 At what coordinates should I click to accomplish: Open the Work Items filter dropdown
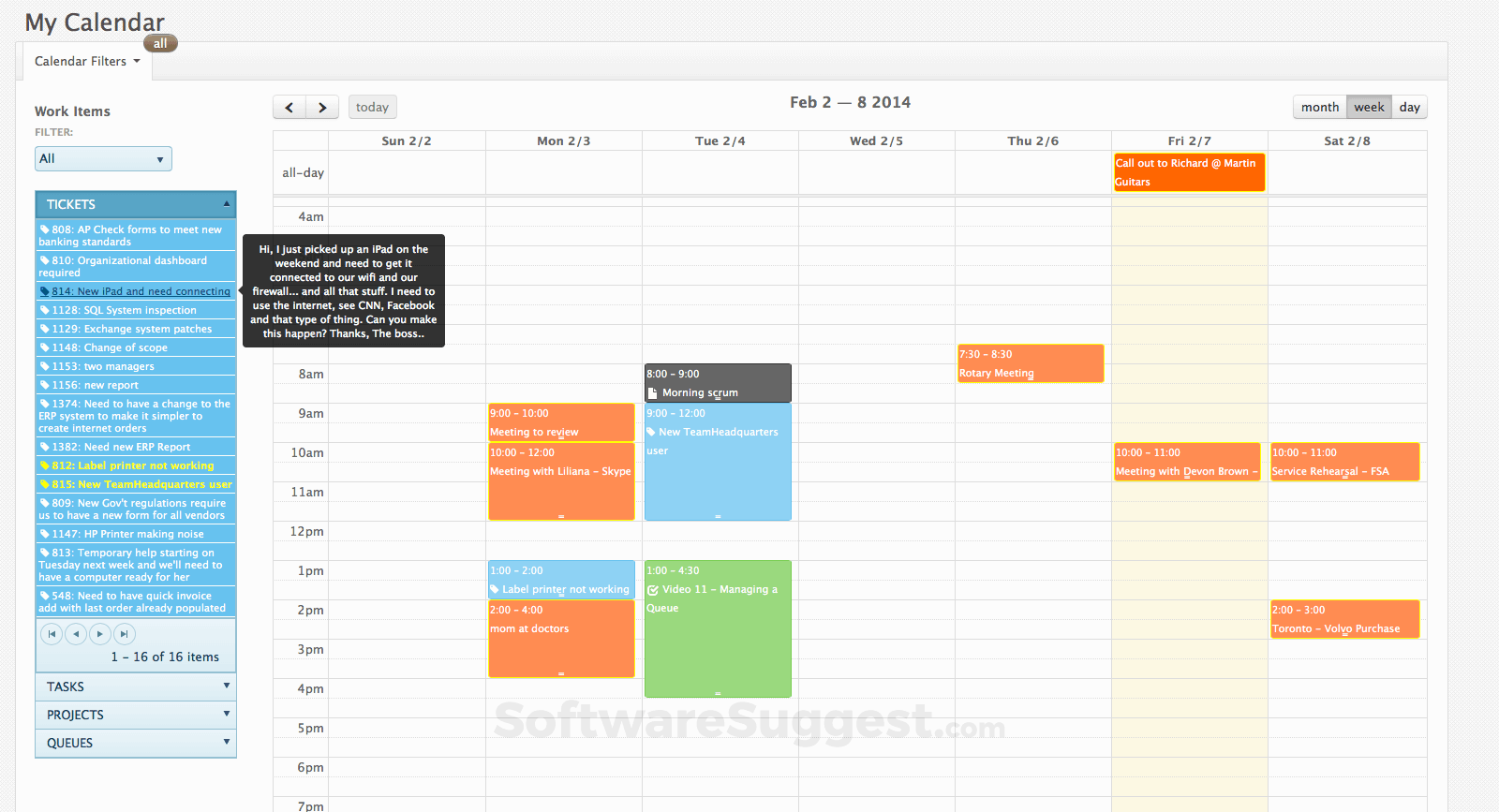[103, 159]
